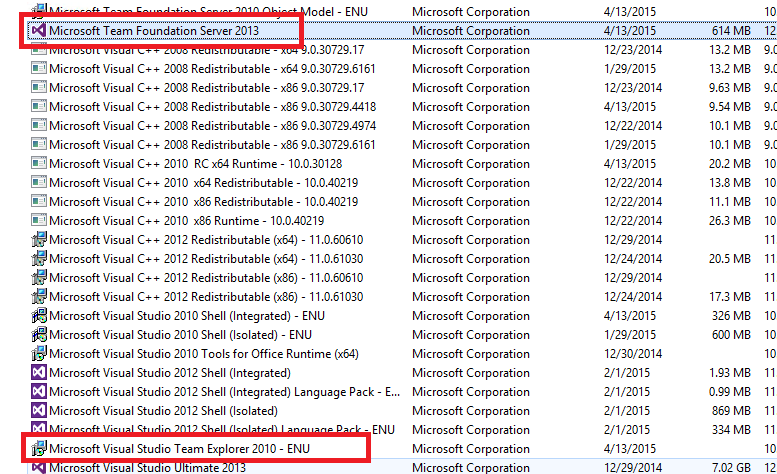Click the Visual Studio Ultimate 2013 icon
Screen dimensions: 777x474
pyautogui.click(x=39, y=468)
